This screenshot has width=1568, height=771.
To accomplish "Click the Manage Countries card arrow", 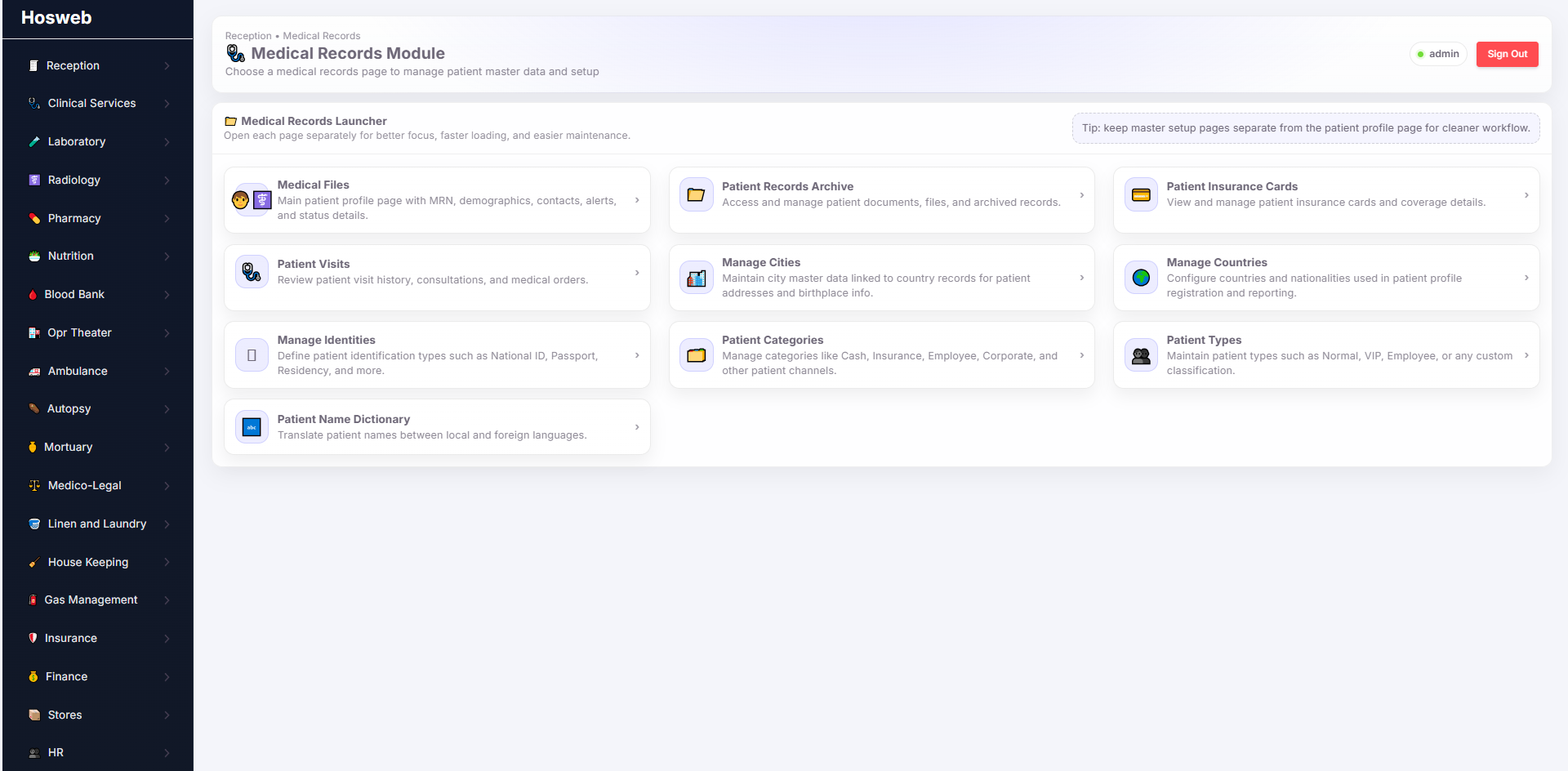I will coord(1526,278).
